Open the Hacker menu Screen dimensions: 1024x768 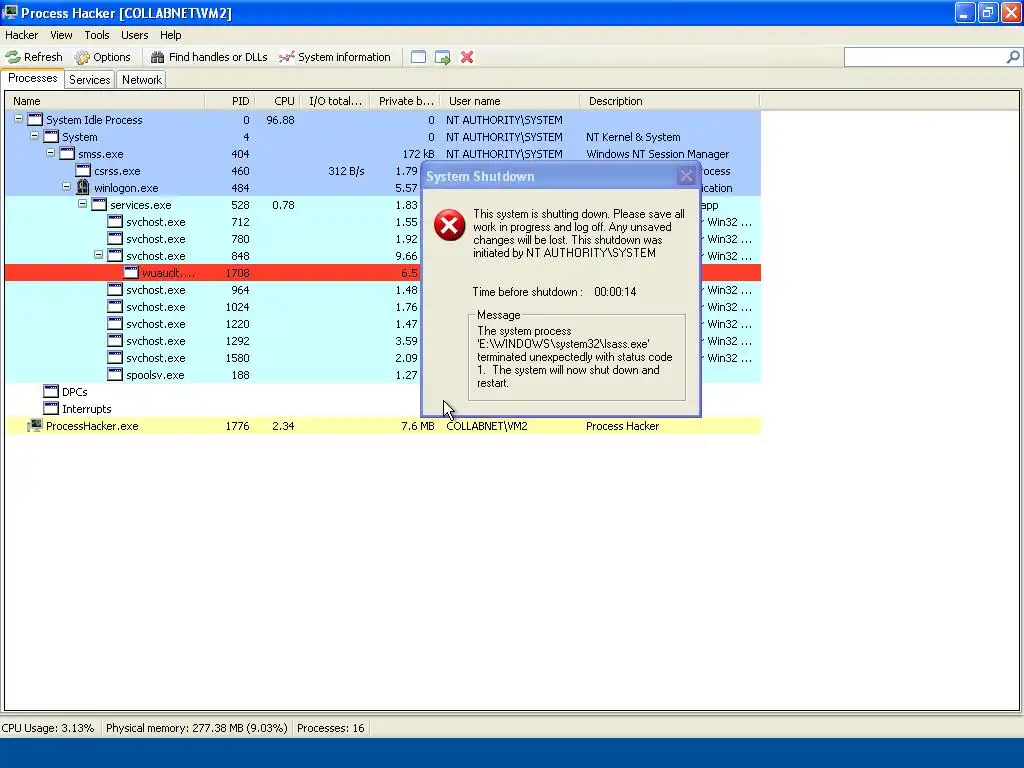[22, 35]
